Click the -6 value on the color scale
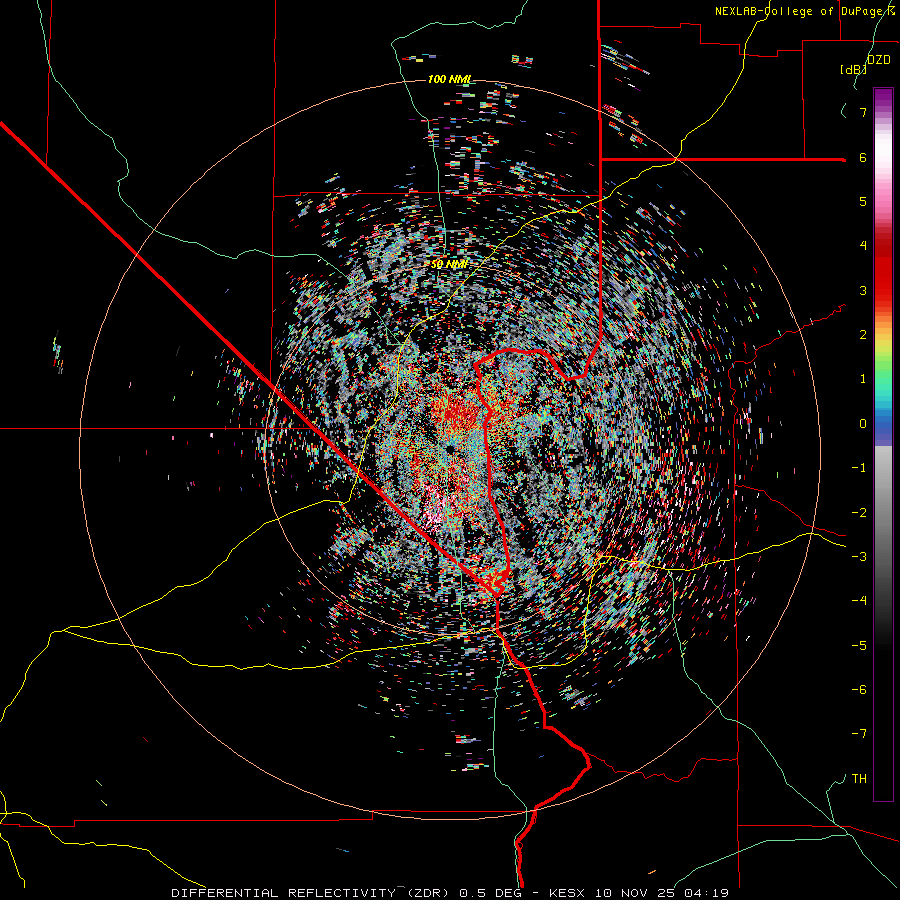Image resolution: width=900 pixels, height=900 pixels. point(859,689)
